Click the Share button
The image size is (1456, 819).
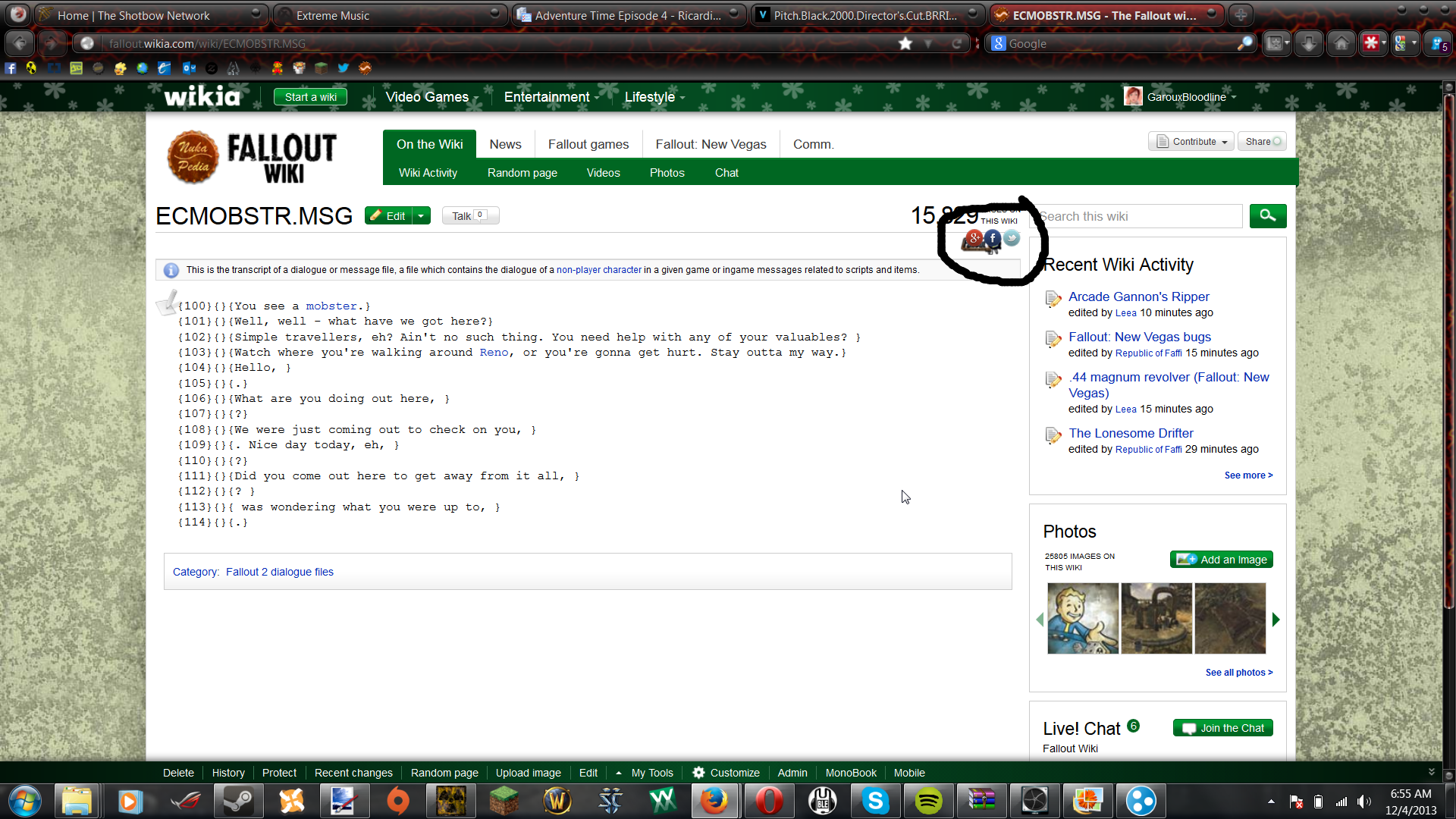[x=1262, y=142]
